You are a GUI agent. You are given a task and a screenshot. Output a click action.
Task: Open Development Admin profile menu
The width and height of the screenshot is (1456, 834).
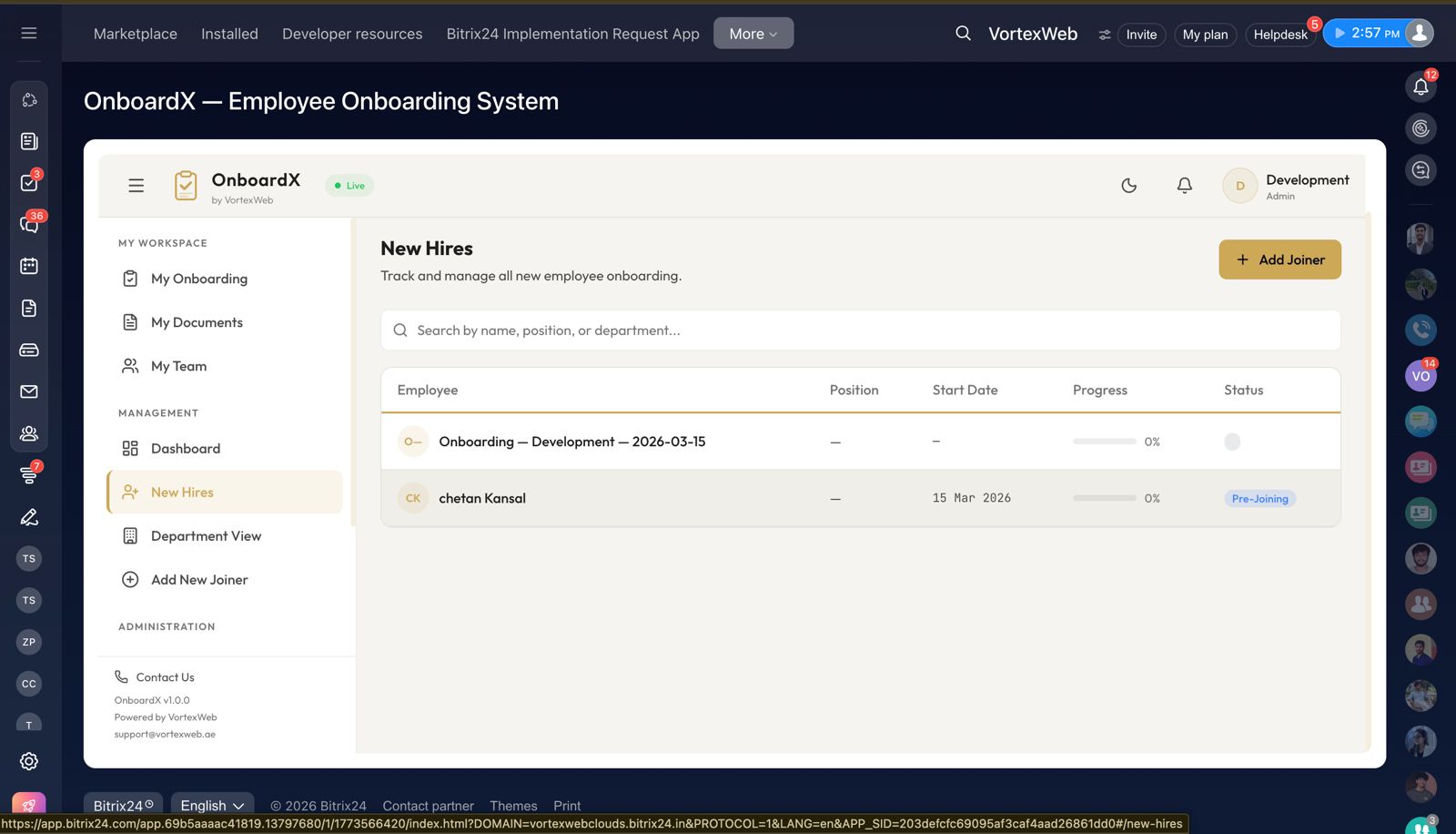[1286, 186]
